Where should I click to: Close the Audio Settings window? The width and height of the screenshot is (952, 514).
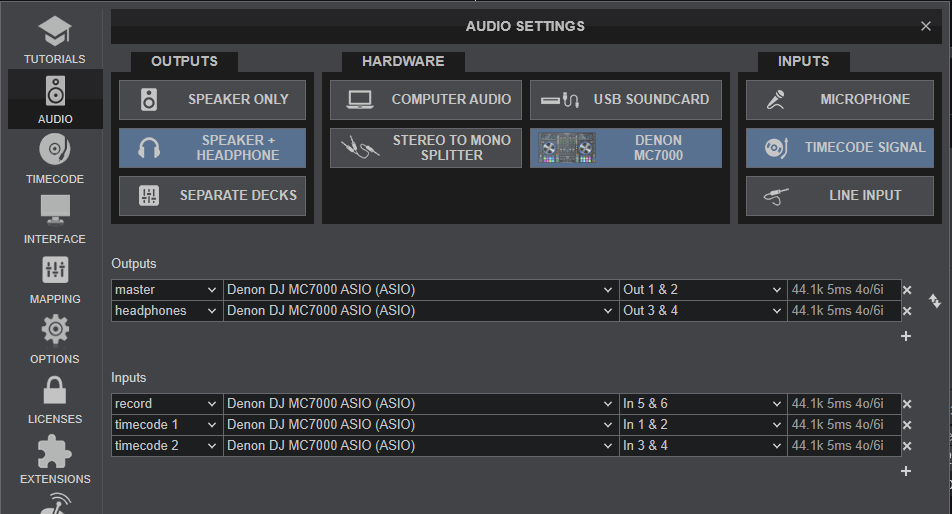coord(925,27)
